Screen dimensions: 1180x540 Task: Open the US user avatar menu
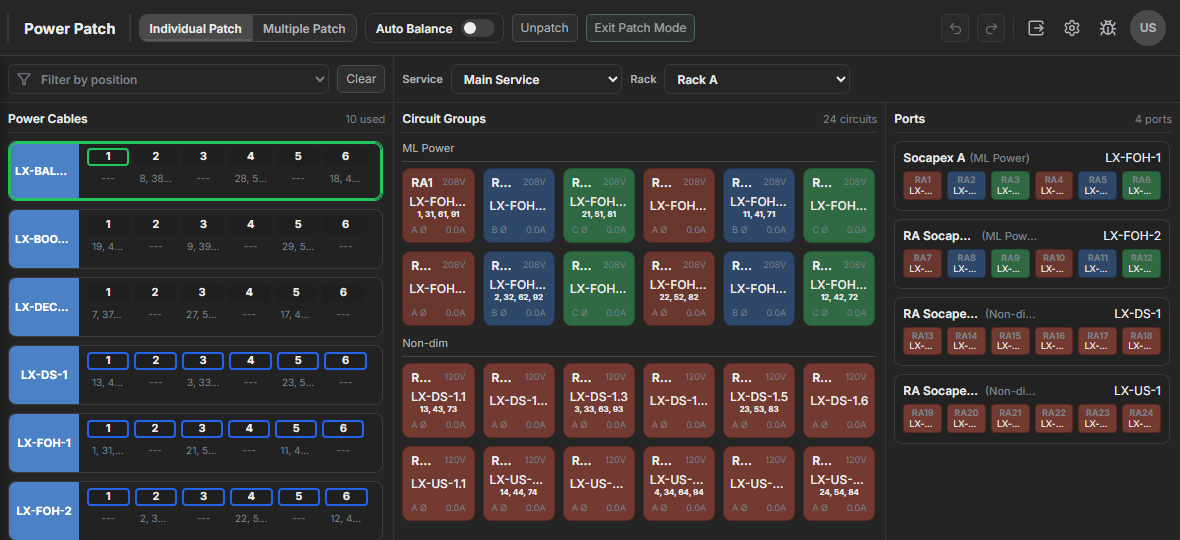point(1148,28)
